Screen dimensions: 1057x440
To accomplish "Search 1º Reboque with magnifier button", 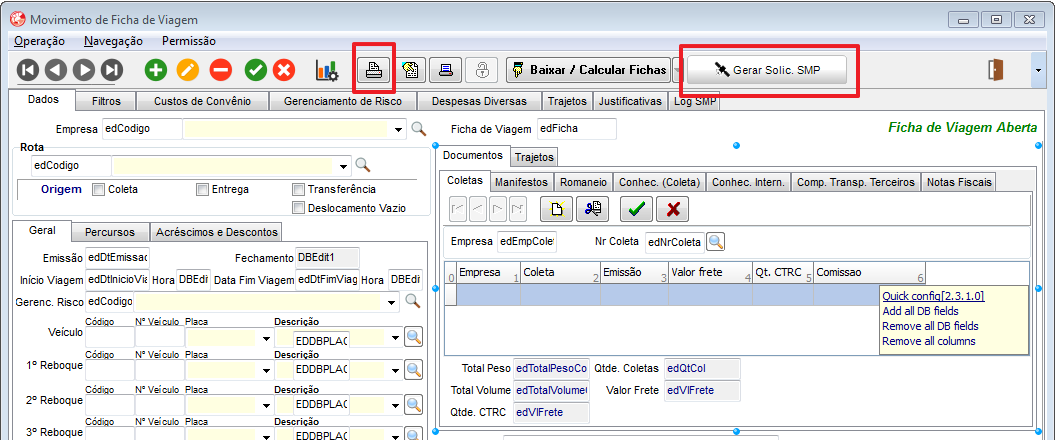I will point(413,369).
